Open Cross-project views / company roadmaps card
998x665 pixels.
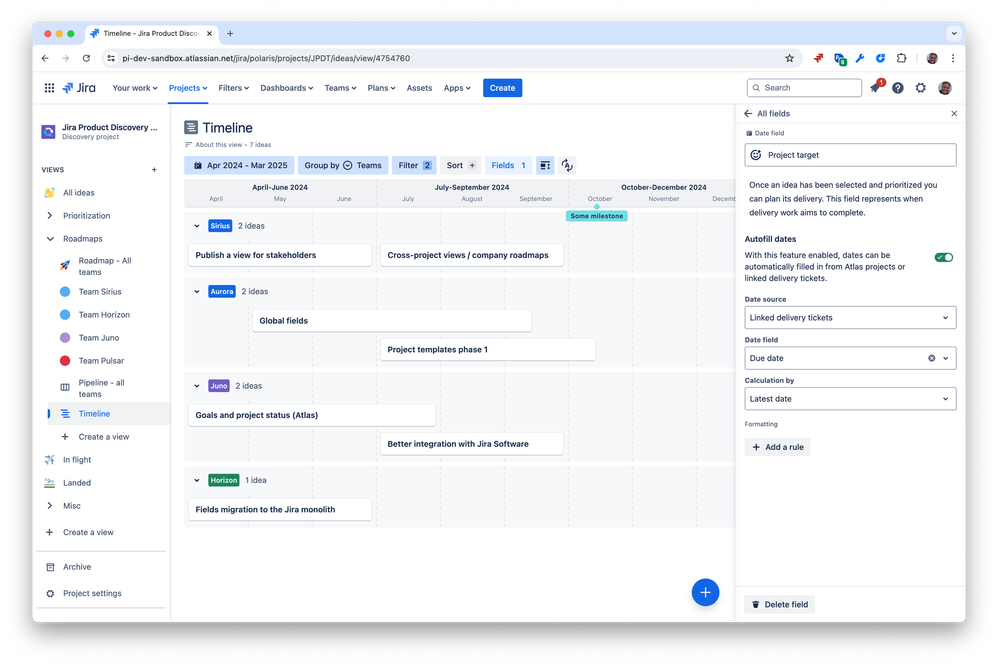click(x=472, y=255)
